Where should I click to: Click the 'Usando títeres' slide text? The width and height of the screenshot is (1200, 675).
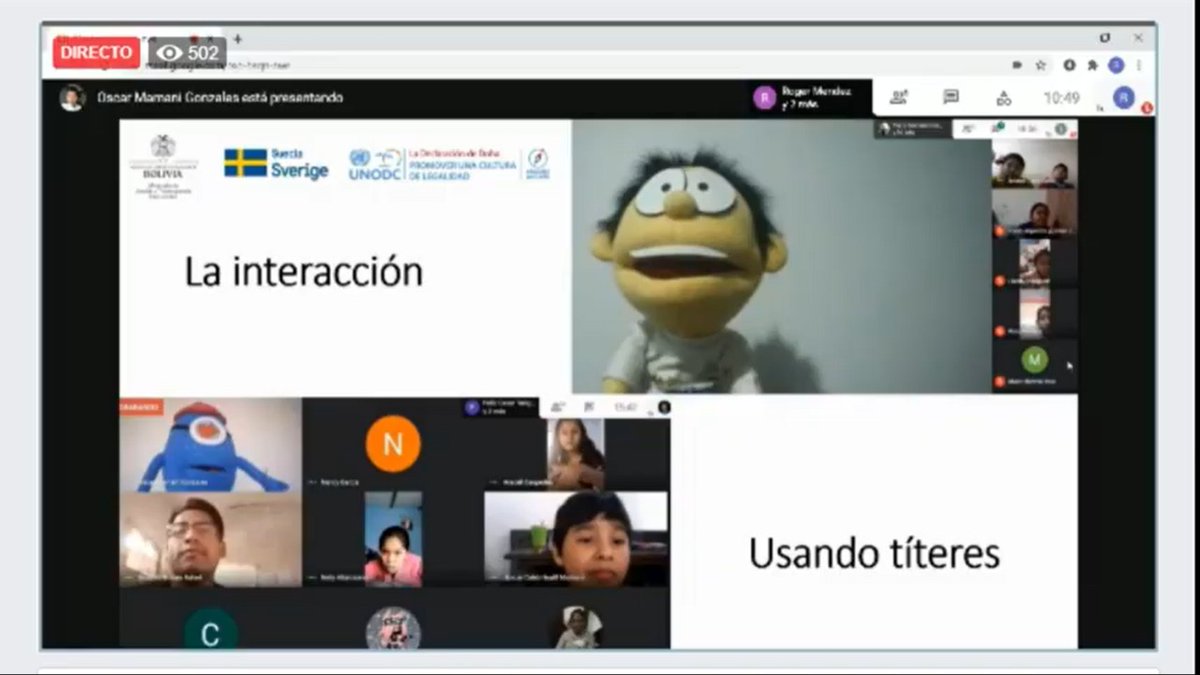[875, 553]
